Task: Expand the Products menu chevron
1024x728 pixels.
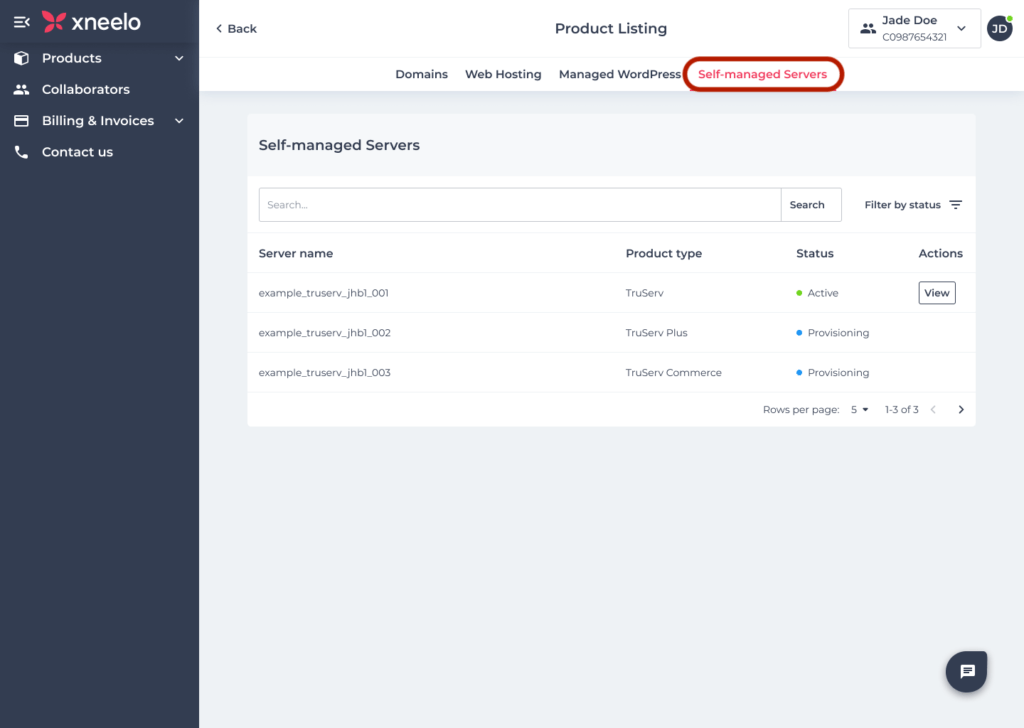Action: 179,58
